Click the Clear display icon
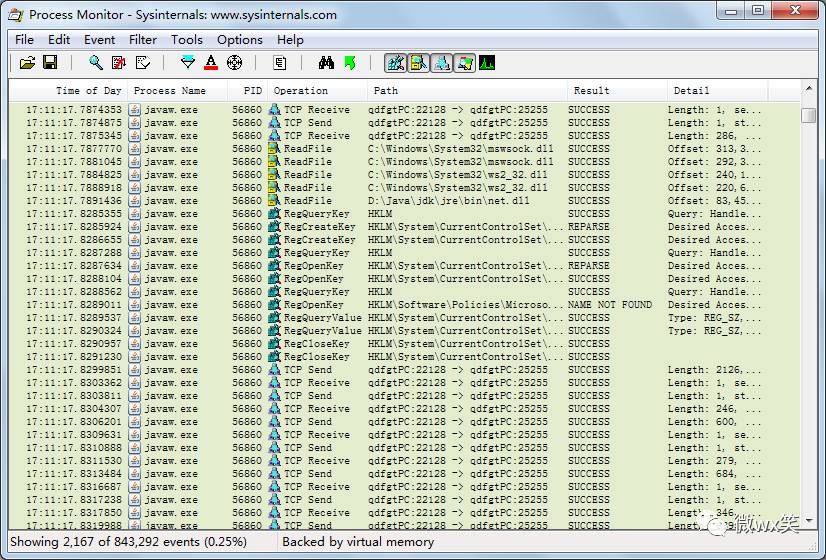The height and width of the screenshot is (560, 826). tap(143, 63)
